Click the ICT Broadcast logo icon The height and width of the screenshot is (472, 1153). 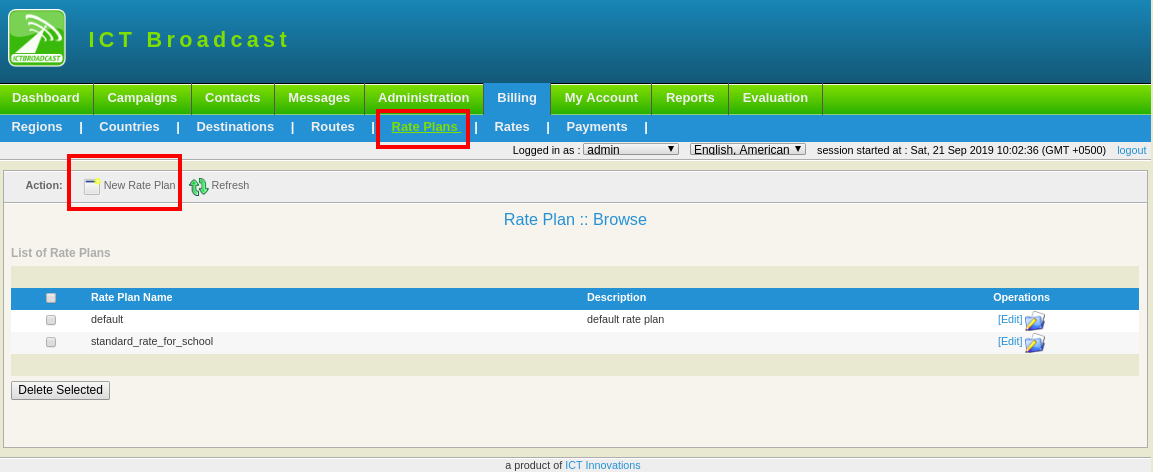click(x=37, y=37)
